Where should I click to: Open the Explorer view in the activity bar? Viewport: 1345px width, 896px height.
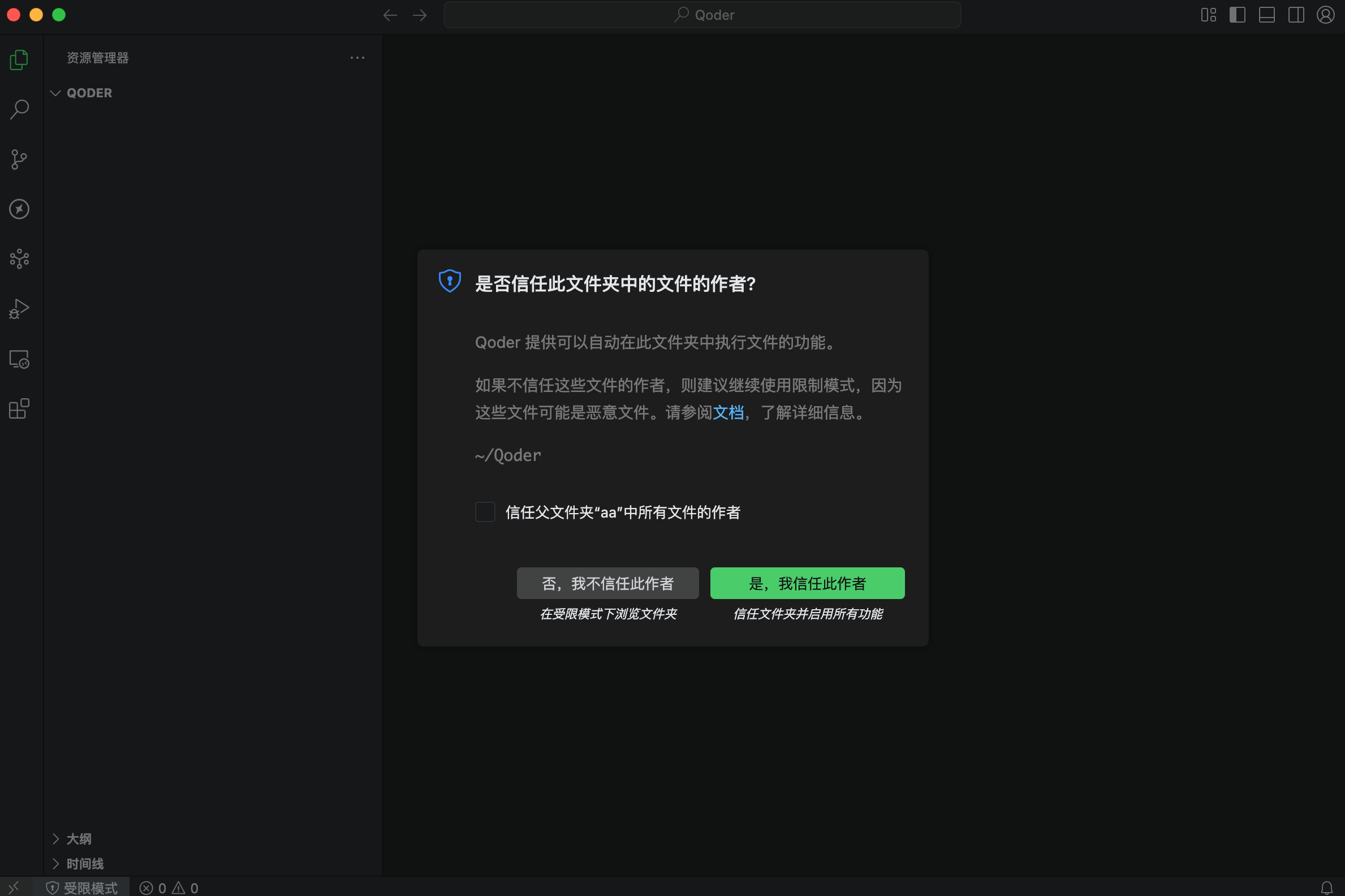[19, 59]
